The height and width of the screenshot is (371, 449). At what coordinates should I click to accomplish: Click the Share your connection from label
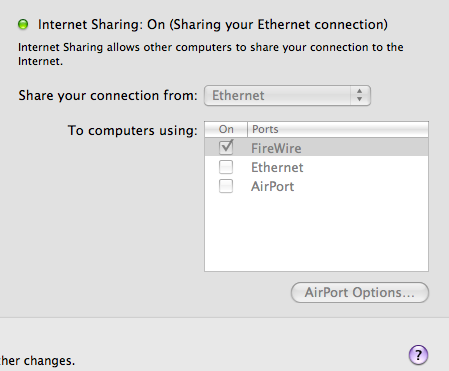tap(108, 96)
